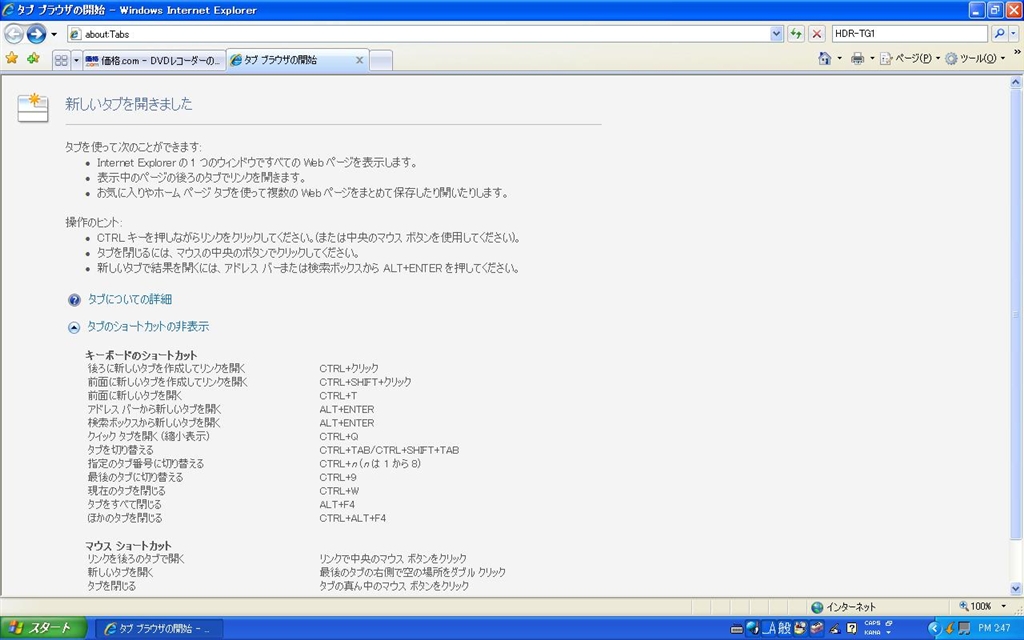Viewport: 1024px width, 640px height.
Task: Click the magnifier Search button
Action: tap(999, 33)
